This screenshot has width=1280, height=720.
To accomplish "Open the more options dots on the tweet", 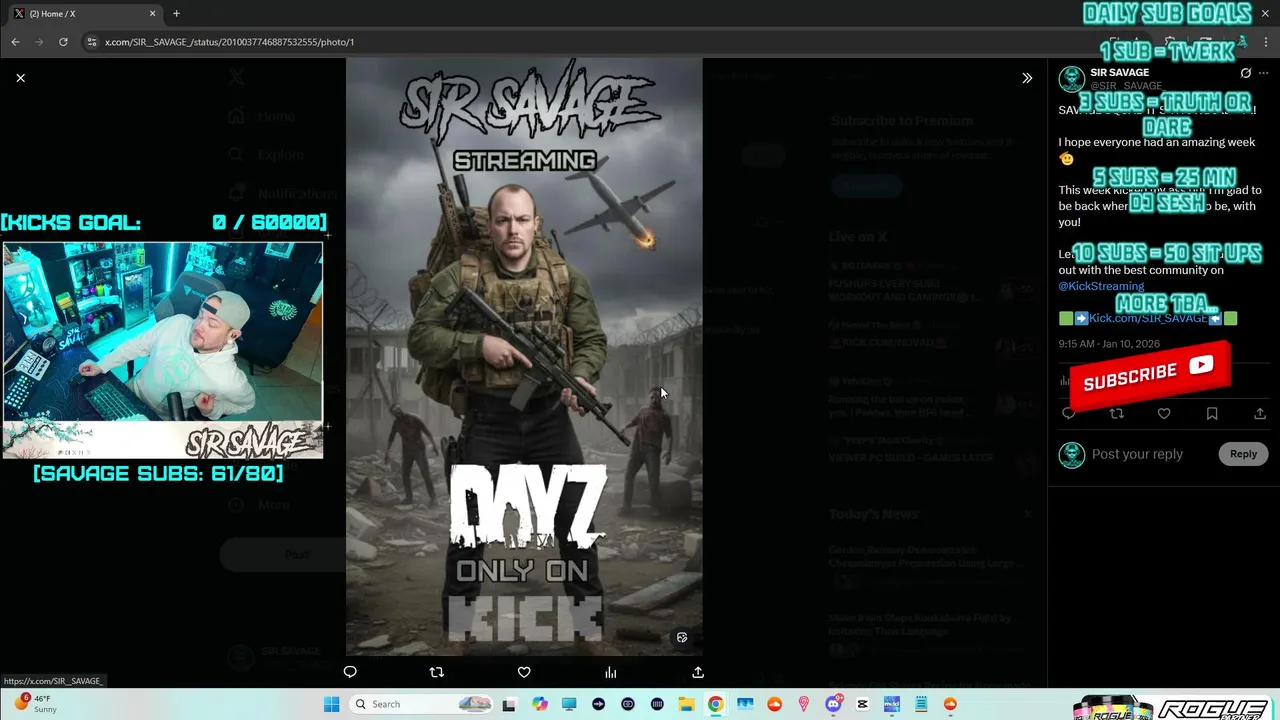I will (x=1264, y=73).
